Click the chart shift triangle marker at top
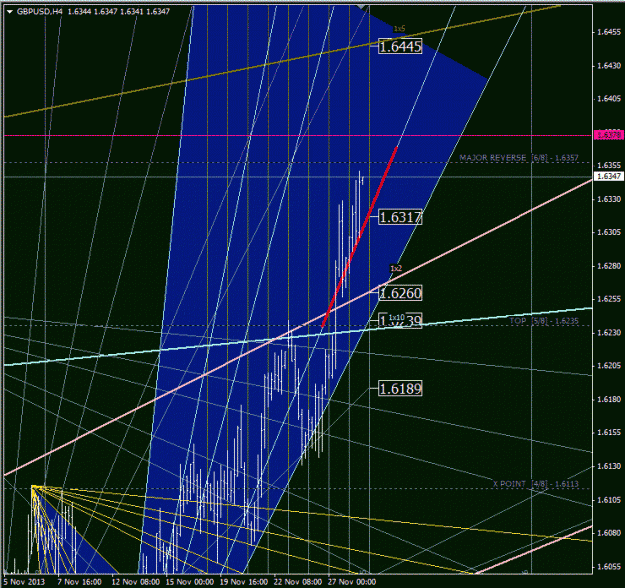This screenshot has height=588, width=625. (x=362, y=7)
